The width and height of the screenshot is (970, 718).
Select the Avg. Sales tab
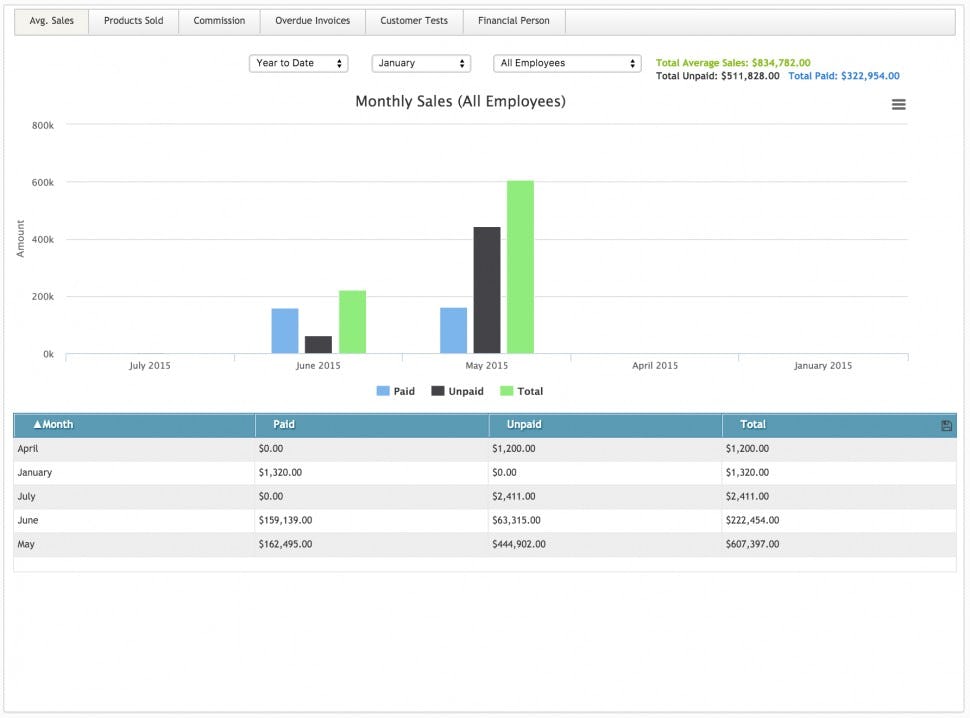click(50, 20)
